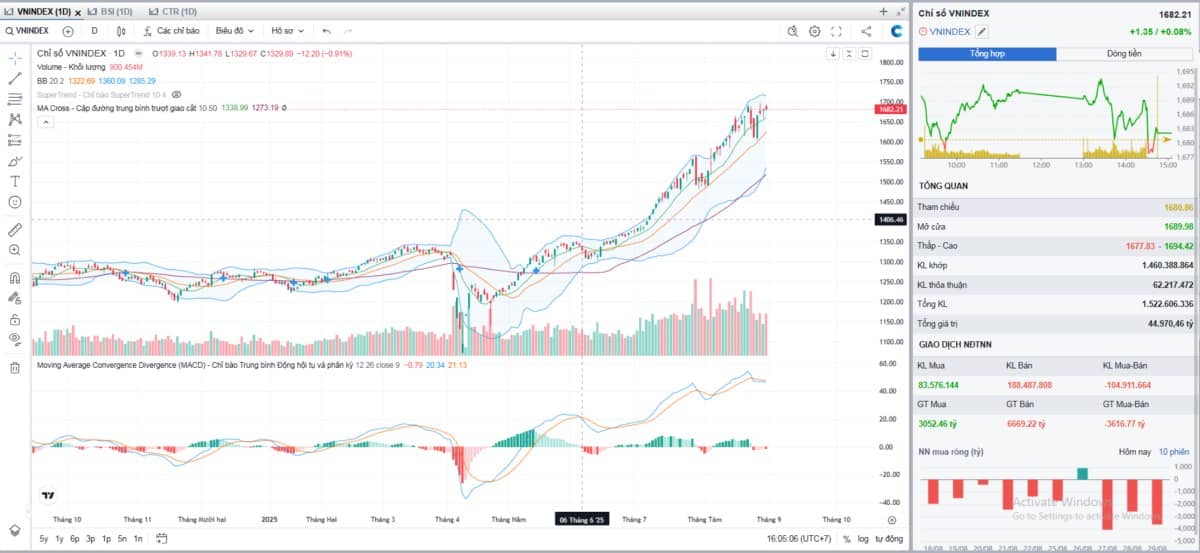Open the Fibonacci lines tool group
Screen dimensions: 1200x553
click(15, 98)
